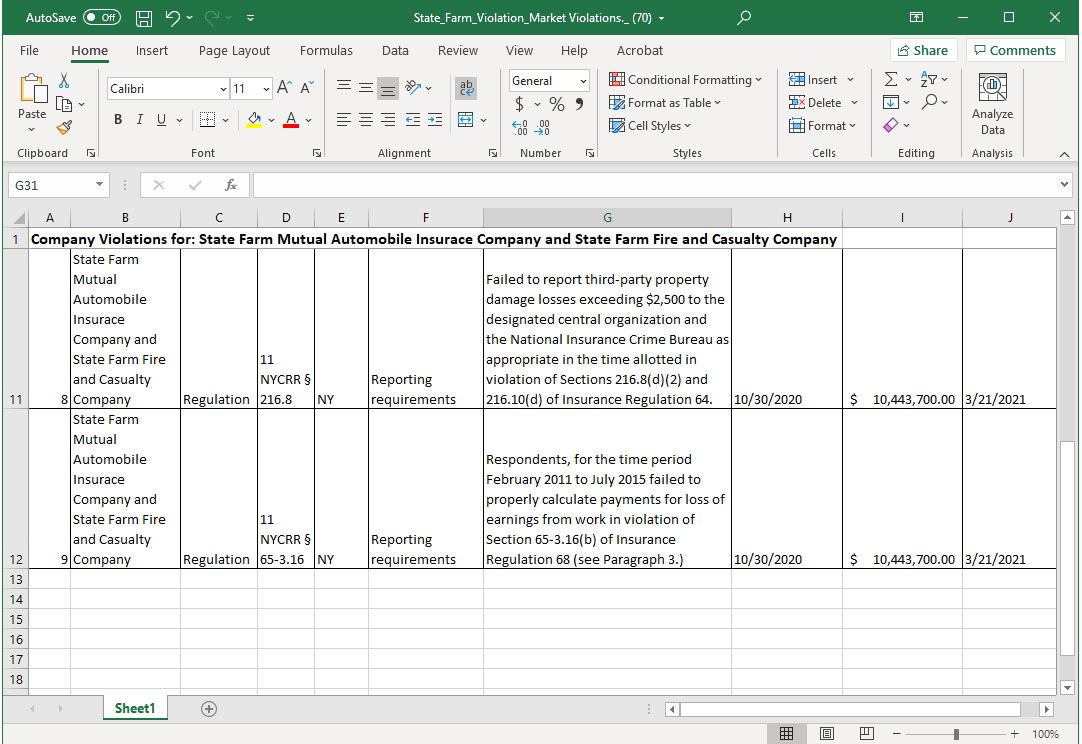Open the Font name dropdown

(x=223, y=88)
